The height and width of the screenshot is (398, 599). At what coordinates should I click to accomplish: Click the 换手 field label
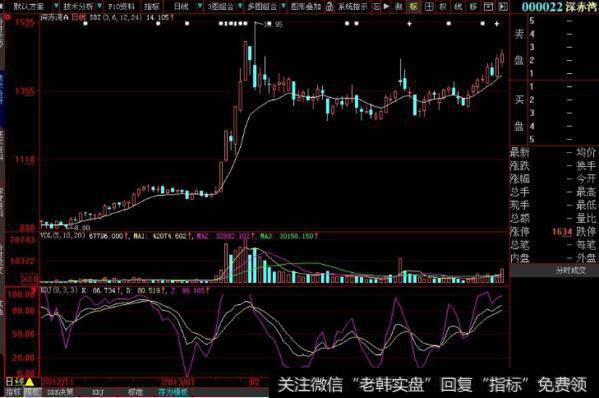click(586, 166)
